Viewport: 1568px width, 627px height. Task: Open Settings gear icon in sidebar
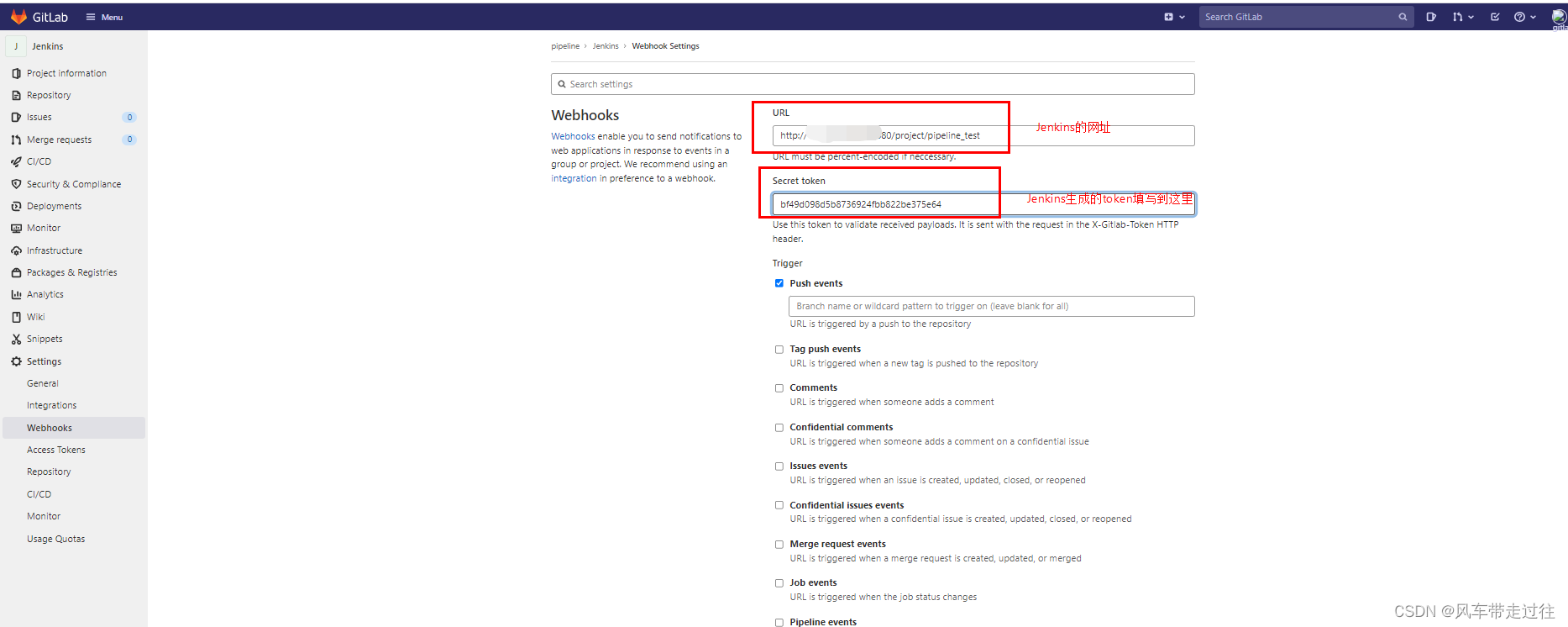coord(16,361)
